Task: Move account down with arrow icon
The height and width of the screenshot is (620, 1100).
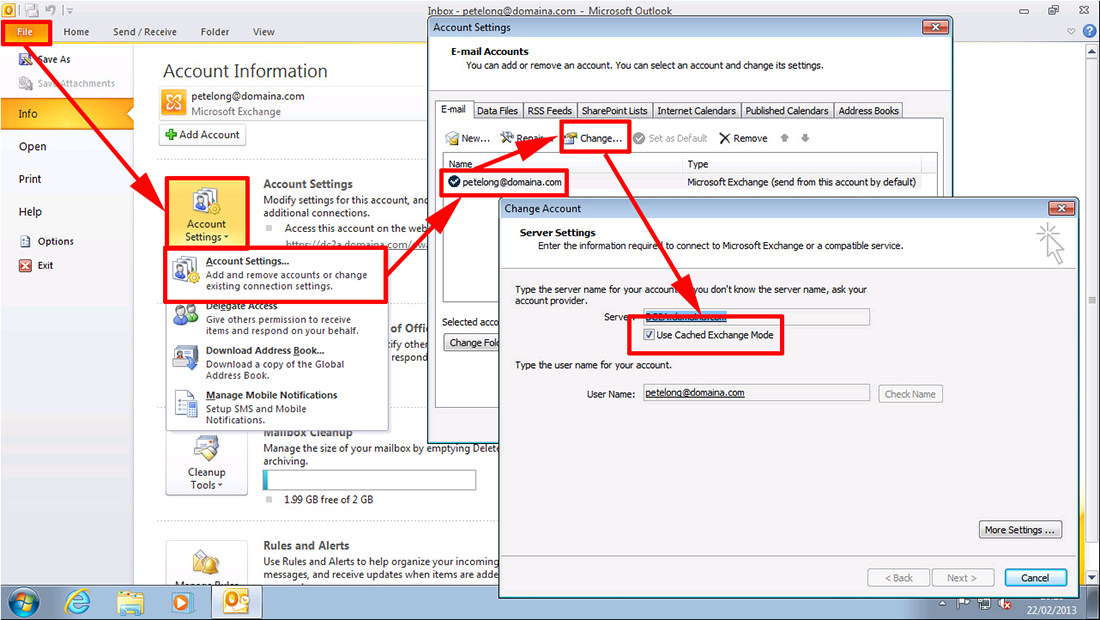Action: pyautogui.click(x=805, y=138)
